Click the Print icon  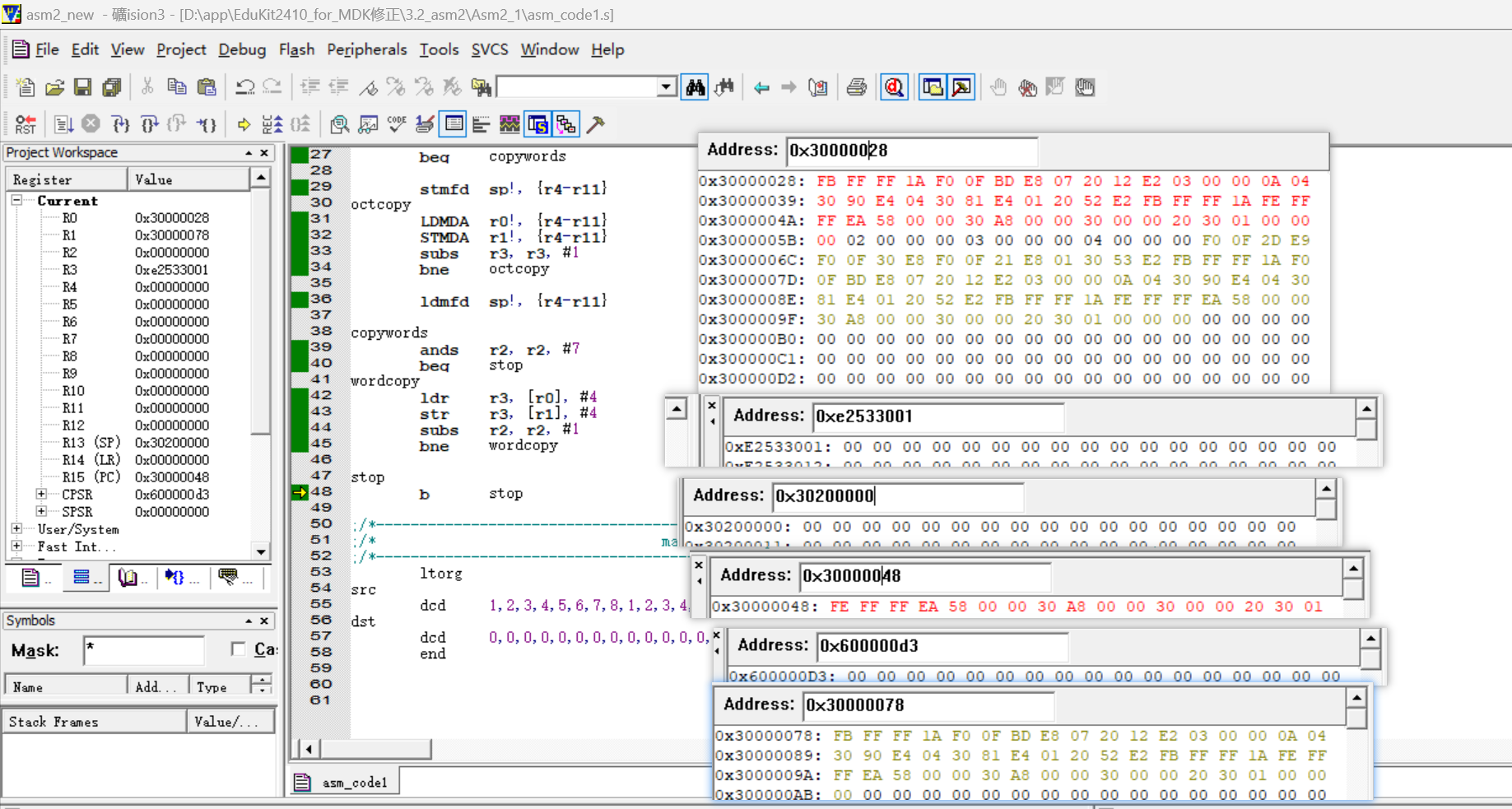(x=856, y=86)
